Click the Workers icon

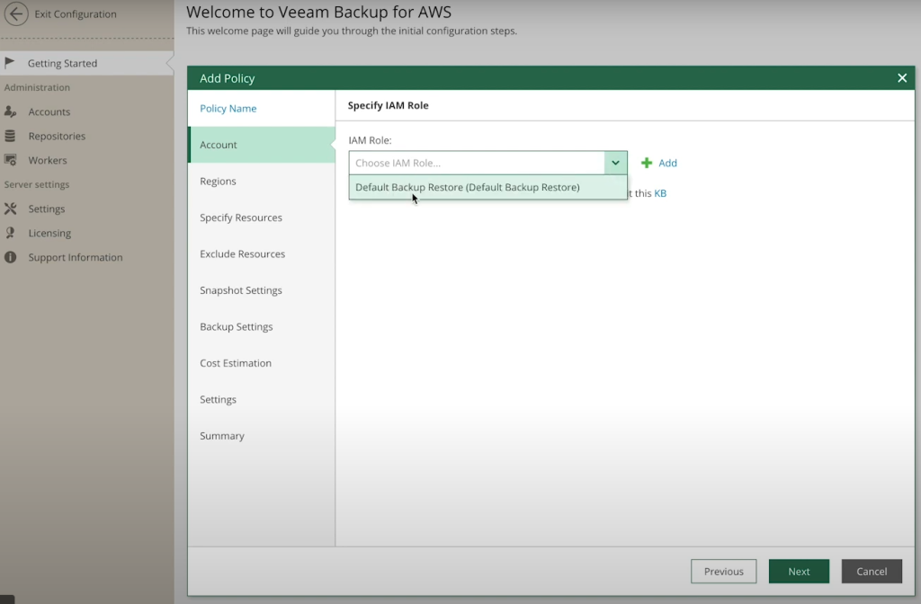12,160
